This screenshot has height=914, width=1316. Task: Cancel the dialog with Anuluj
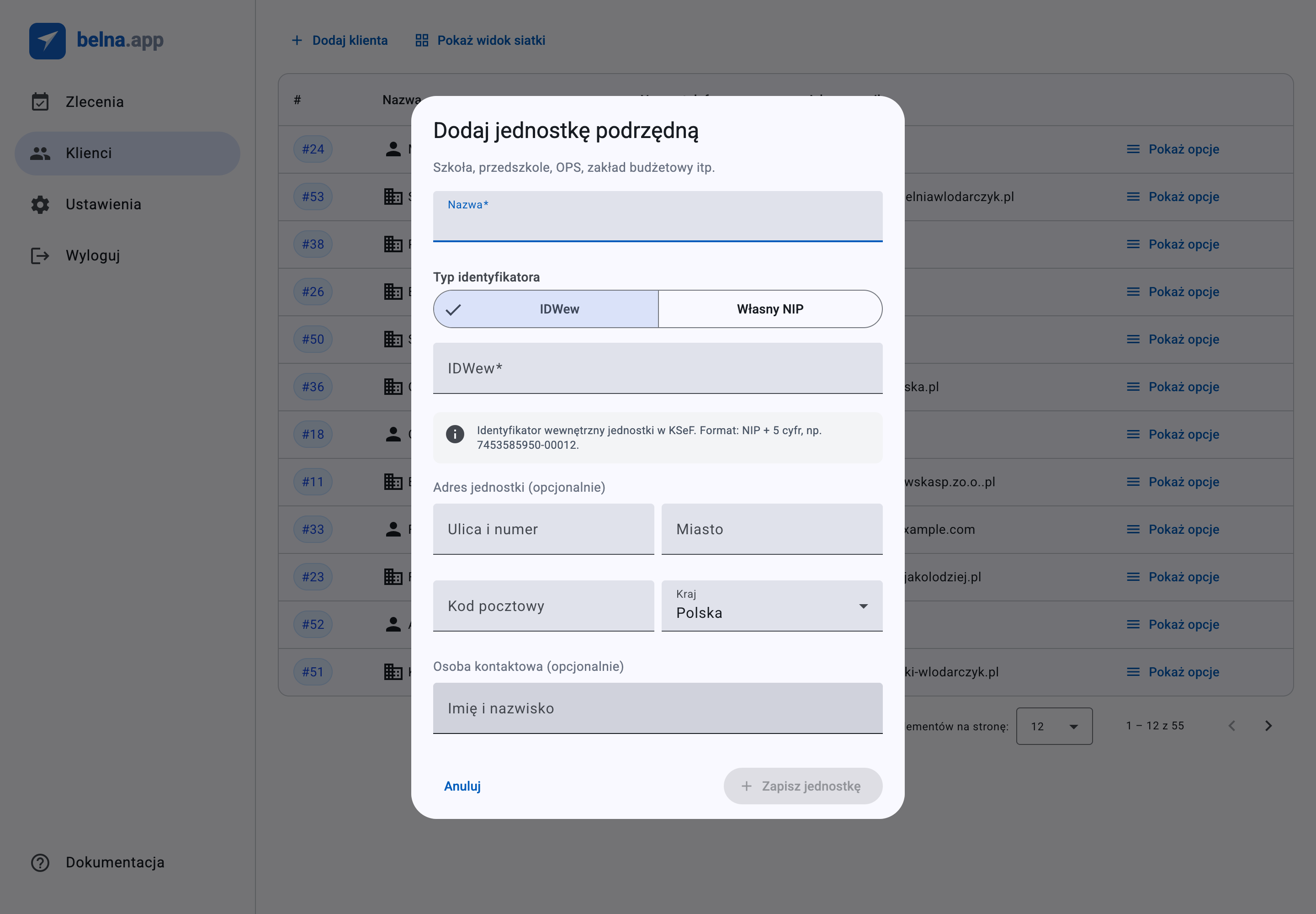click(463, 786)
